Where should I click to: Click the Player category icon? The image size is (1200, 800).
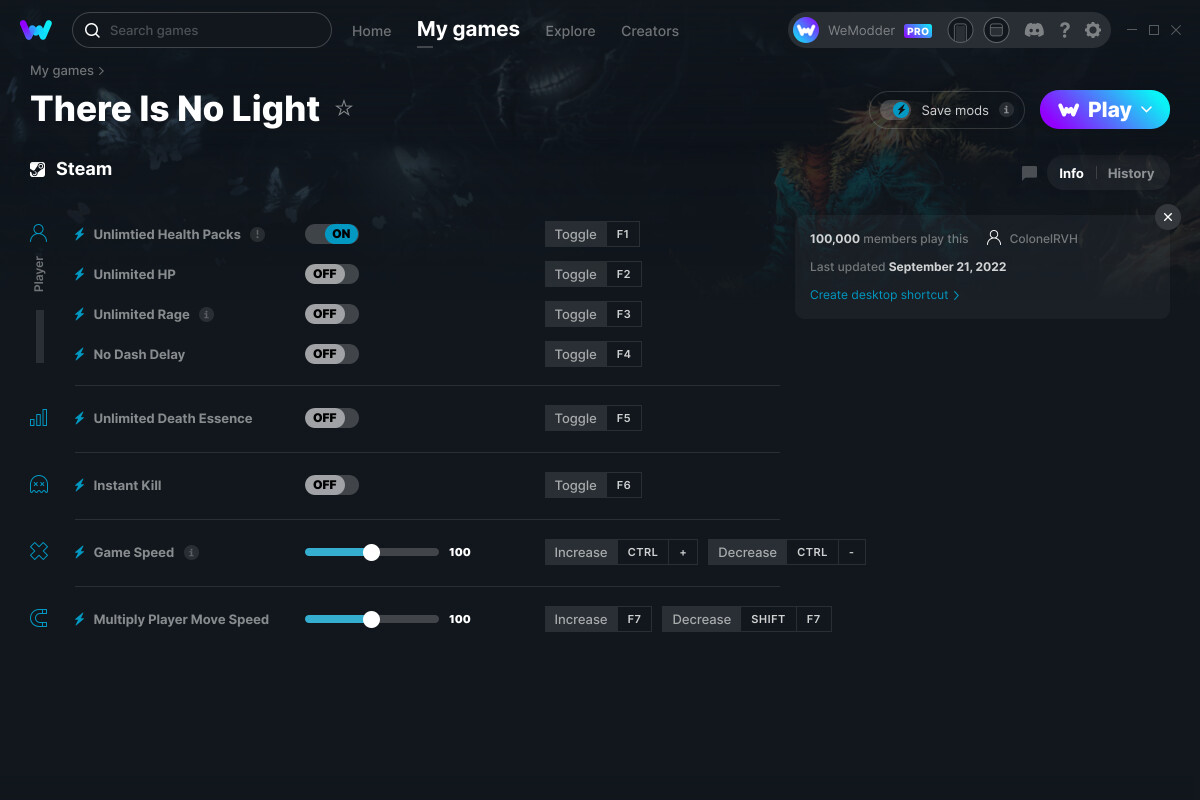39,234
